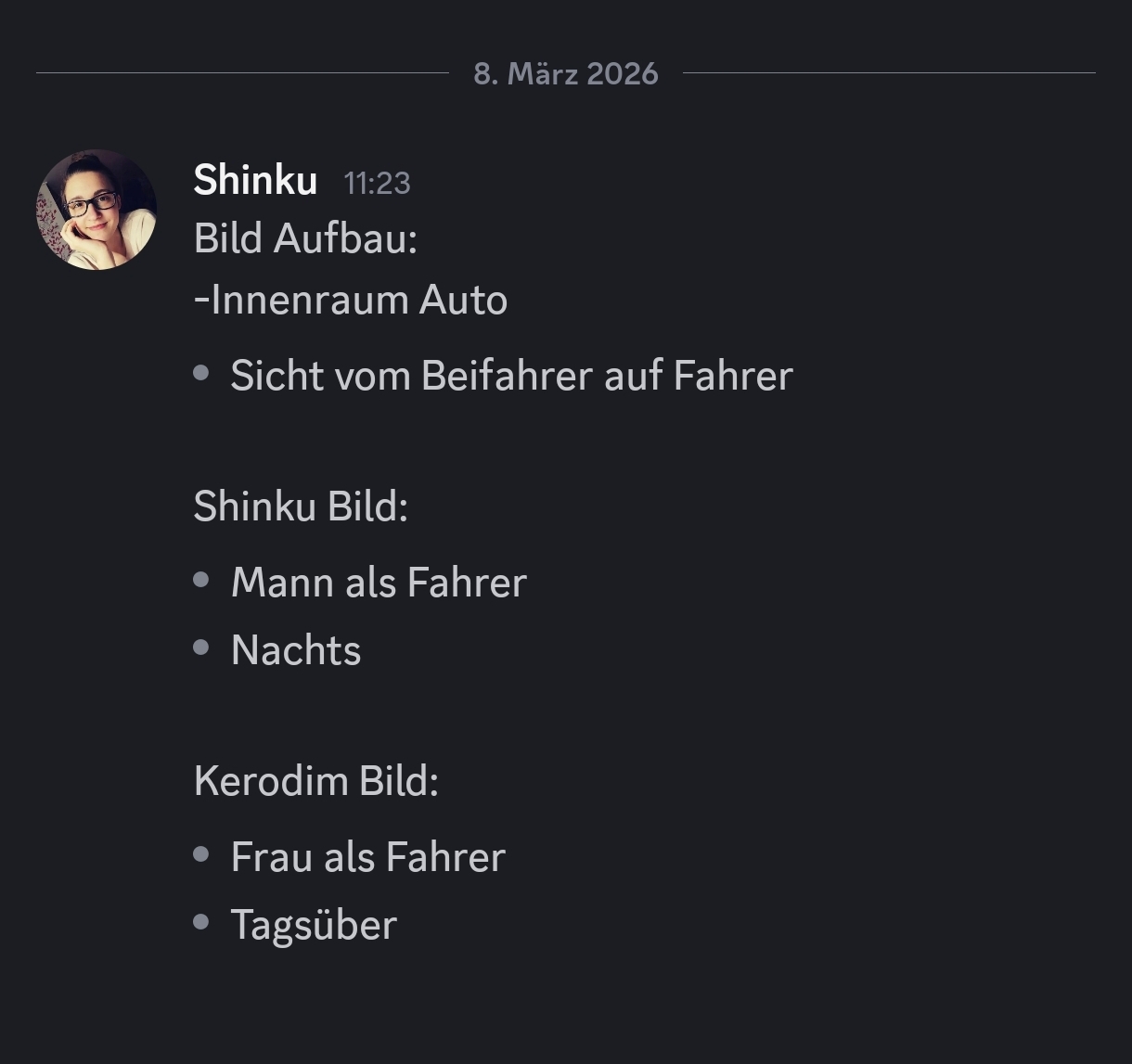Click Shinku's profile avatar picture

click(96, 210)
